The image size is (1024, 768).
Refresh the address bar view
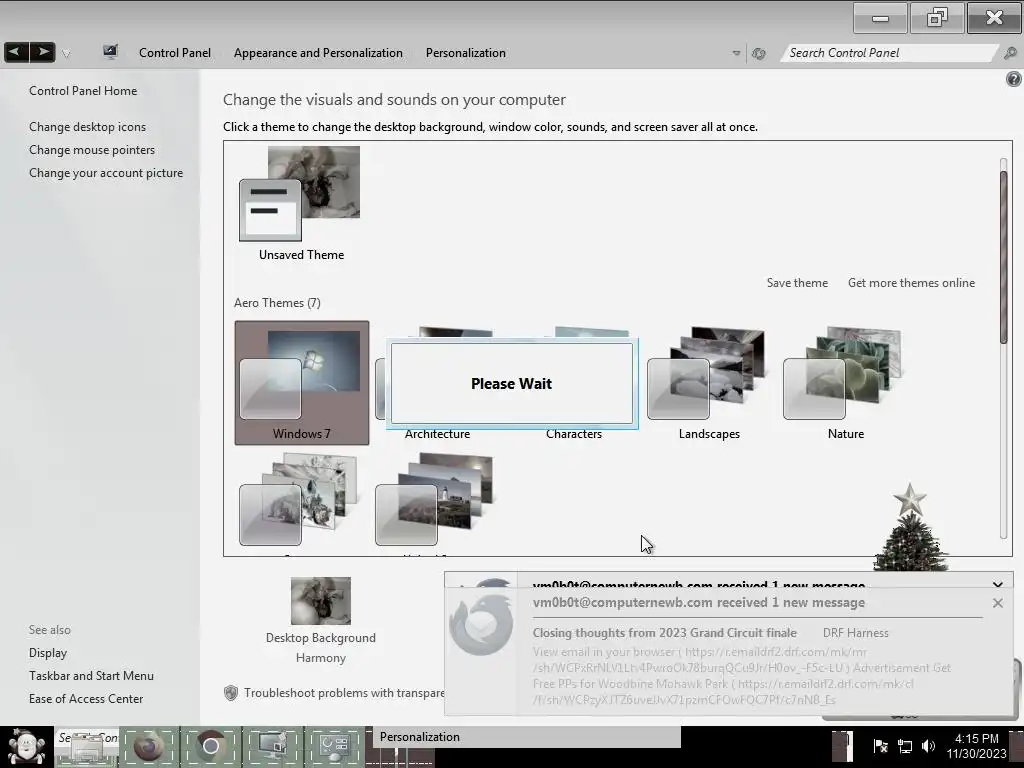758,54
